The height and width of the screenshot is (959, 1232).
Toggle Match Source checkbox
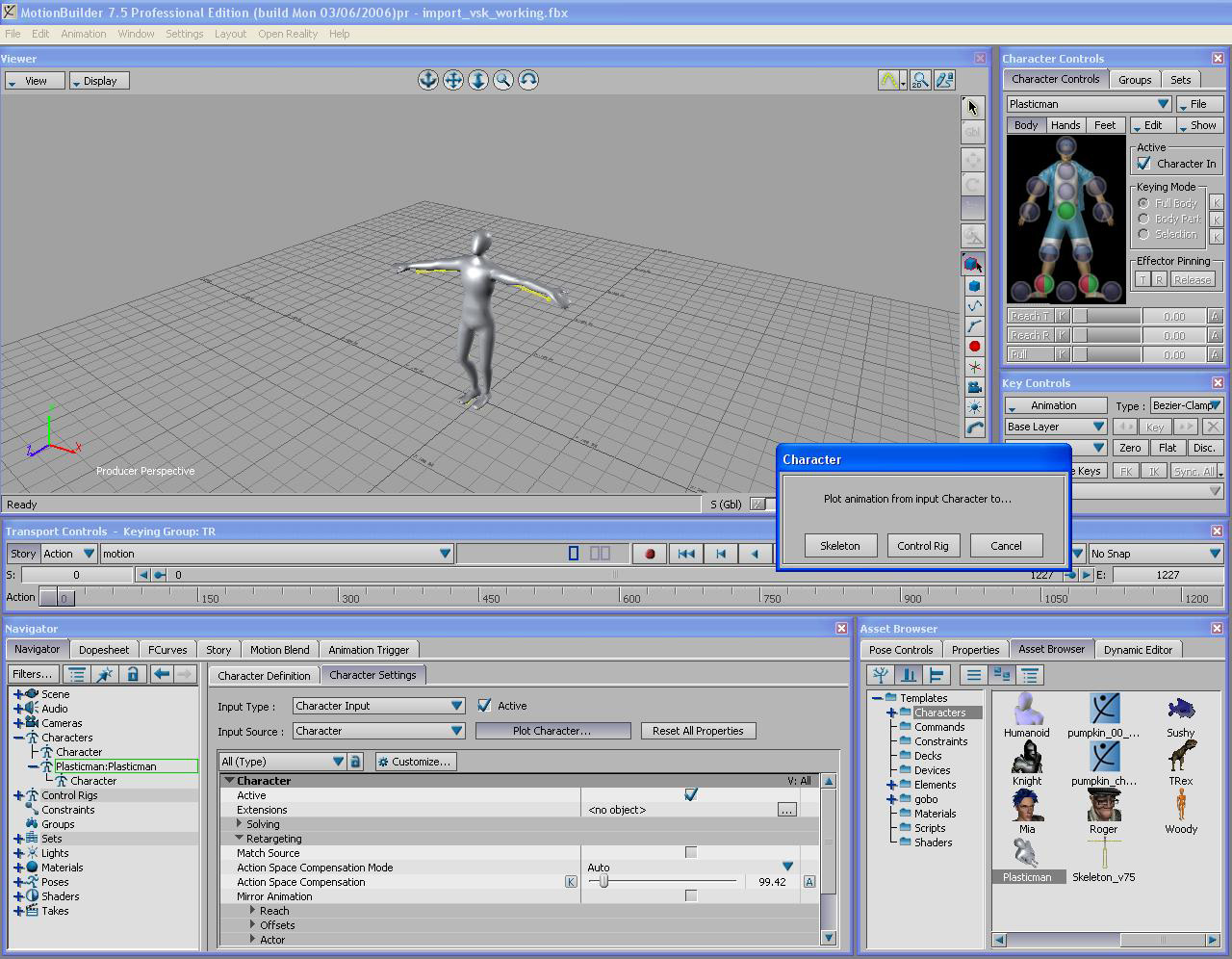point(690,853)
